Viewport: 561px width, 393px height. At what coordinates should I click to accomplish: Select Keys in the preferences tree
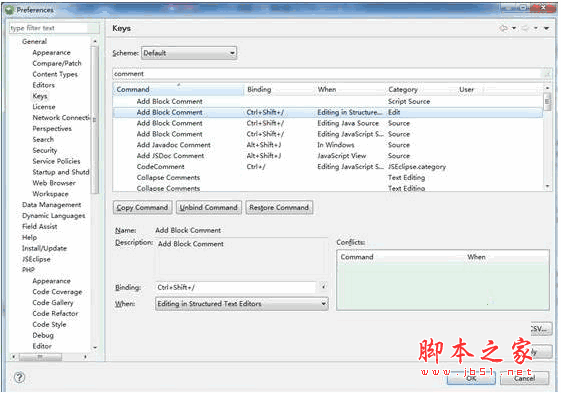[x=40, y=96]
